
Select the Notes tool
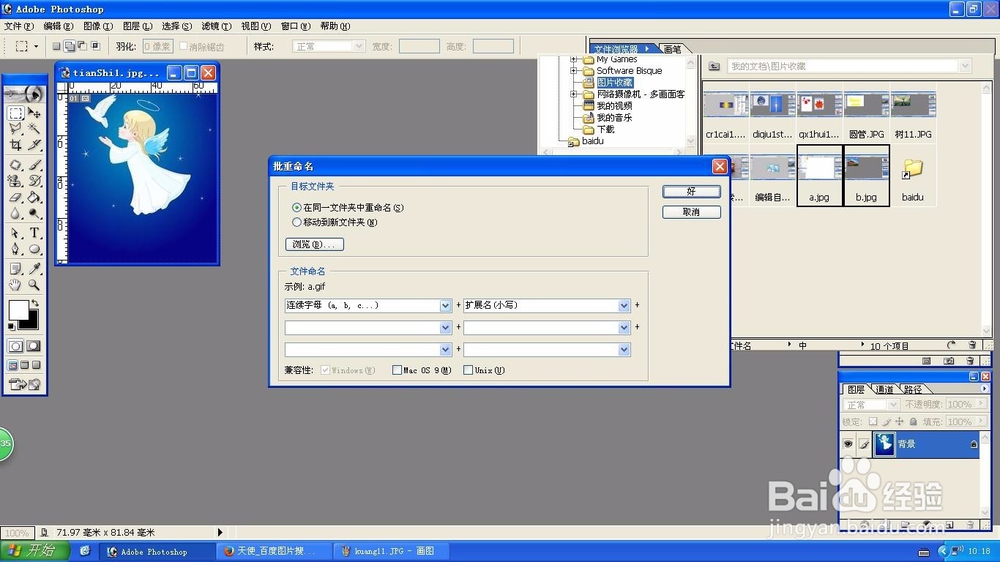[15, 269]
